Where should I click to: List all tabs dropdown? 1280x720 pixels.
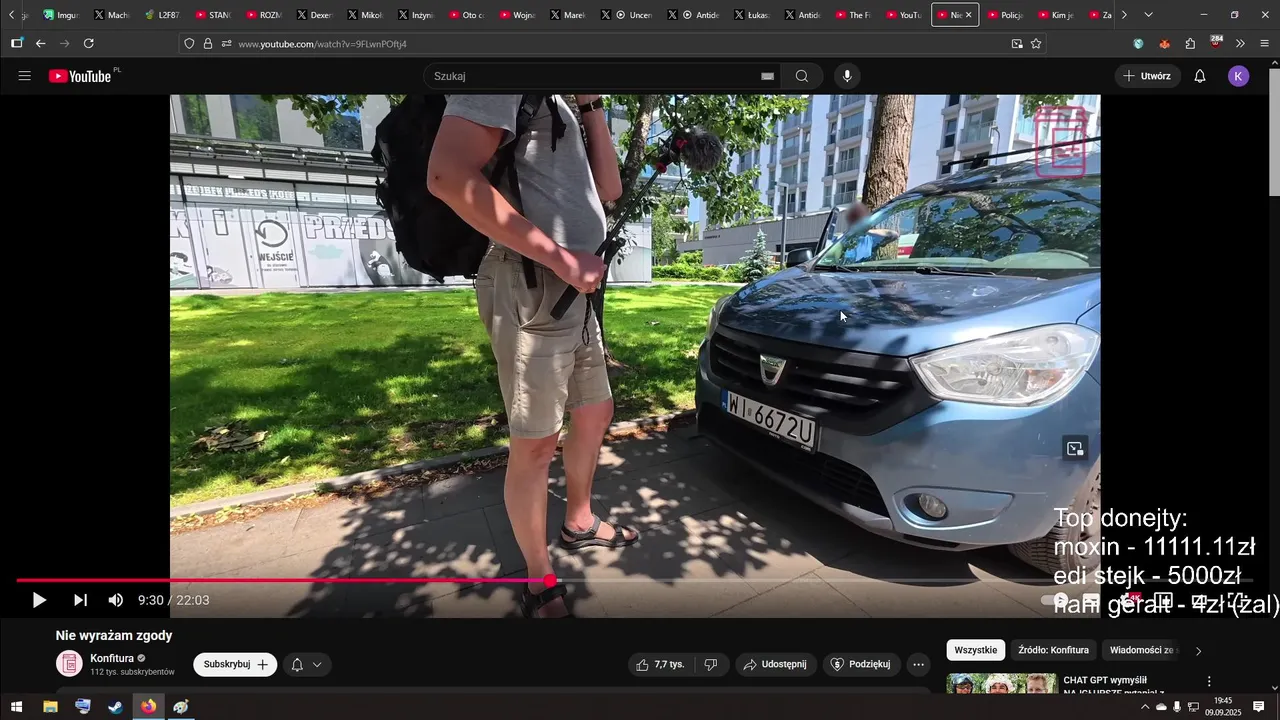[1148, 15]
